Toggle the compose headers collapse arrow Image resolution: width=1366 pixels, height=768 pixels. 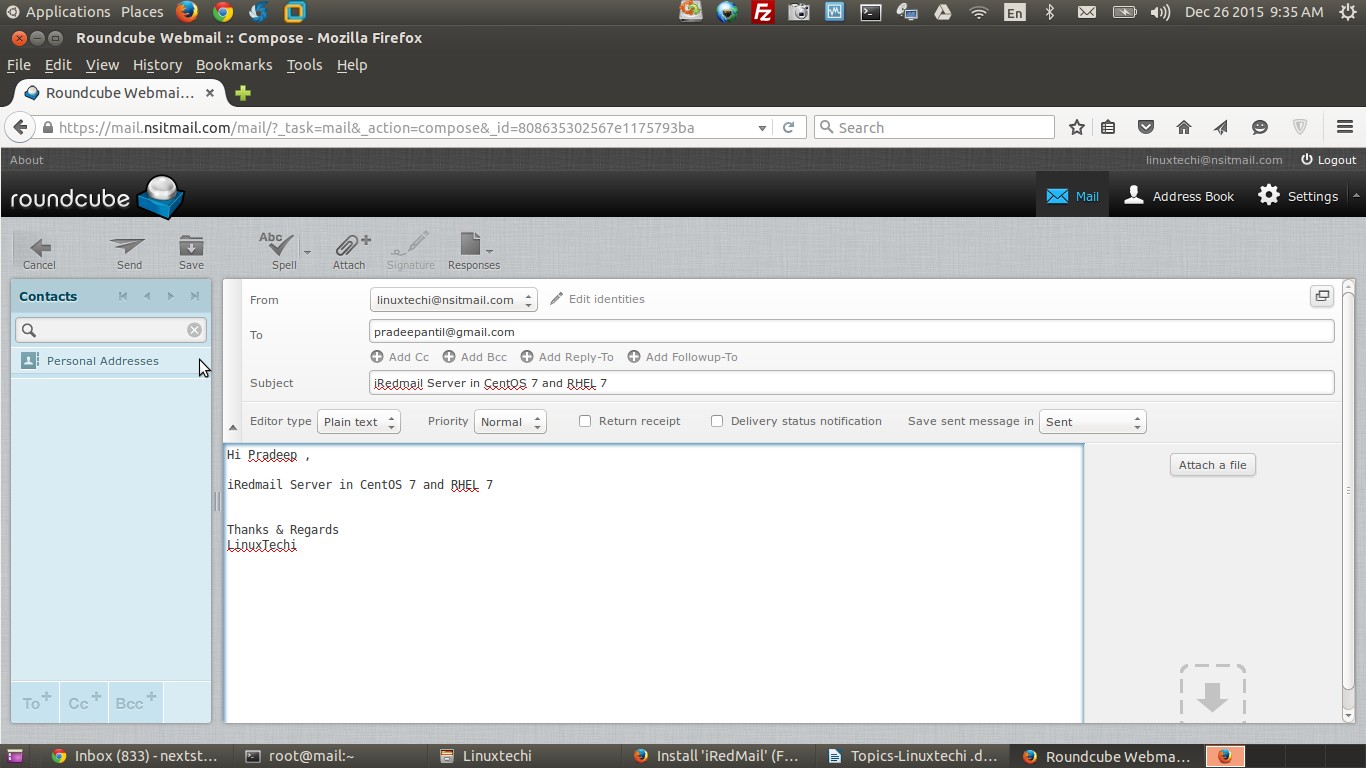point(233,426)
